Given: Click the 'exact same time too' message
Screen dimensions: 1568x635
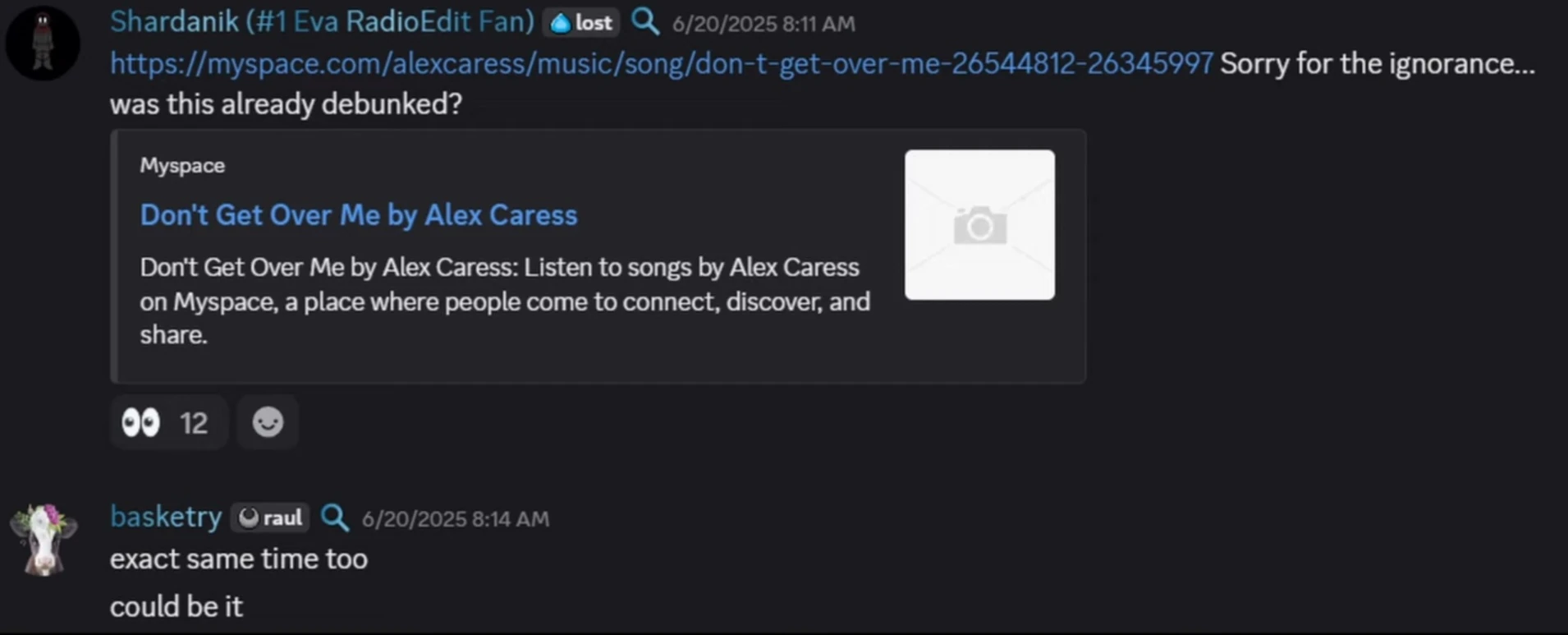Looking at the screenshot, I should (x=239, y=559).
